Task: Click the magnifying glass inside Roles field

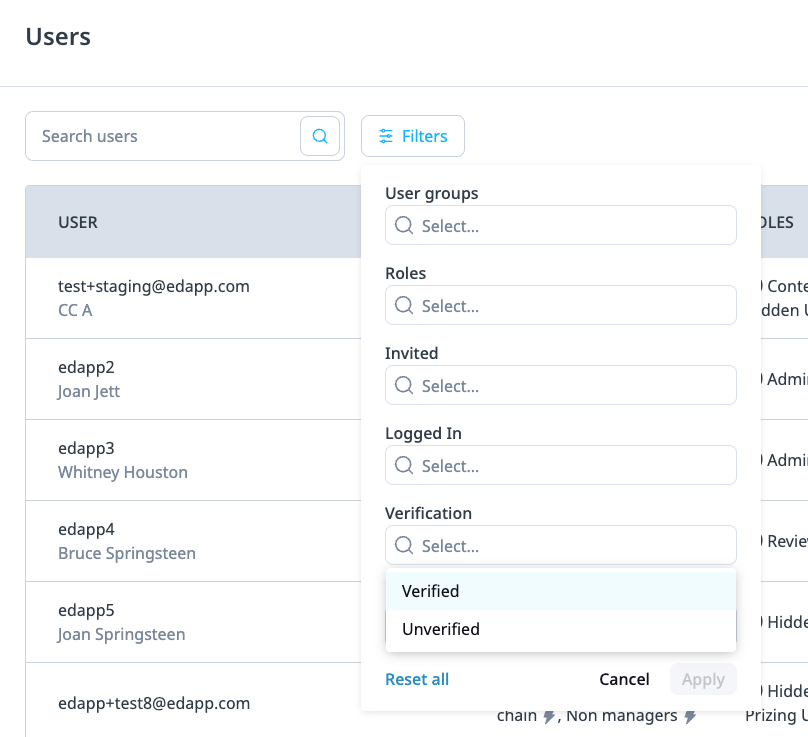Action: click(404, 305)
